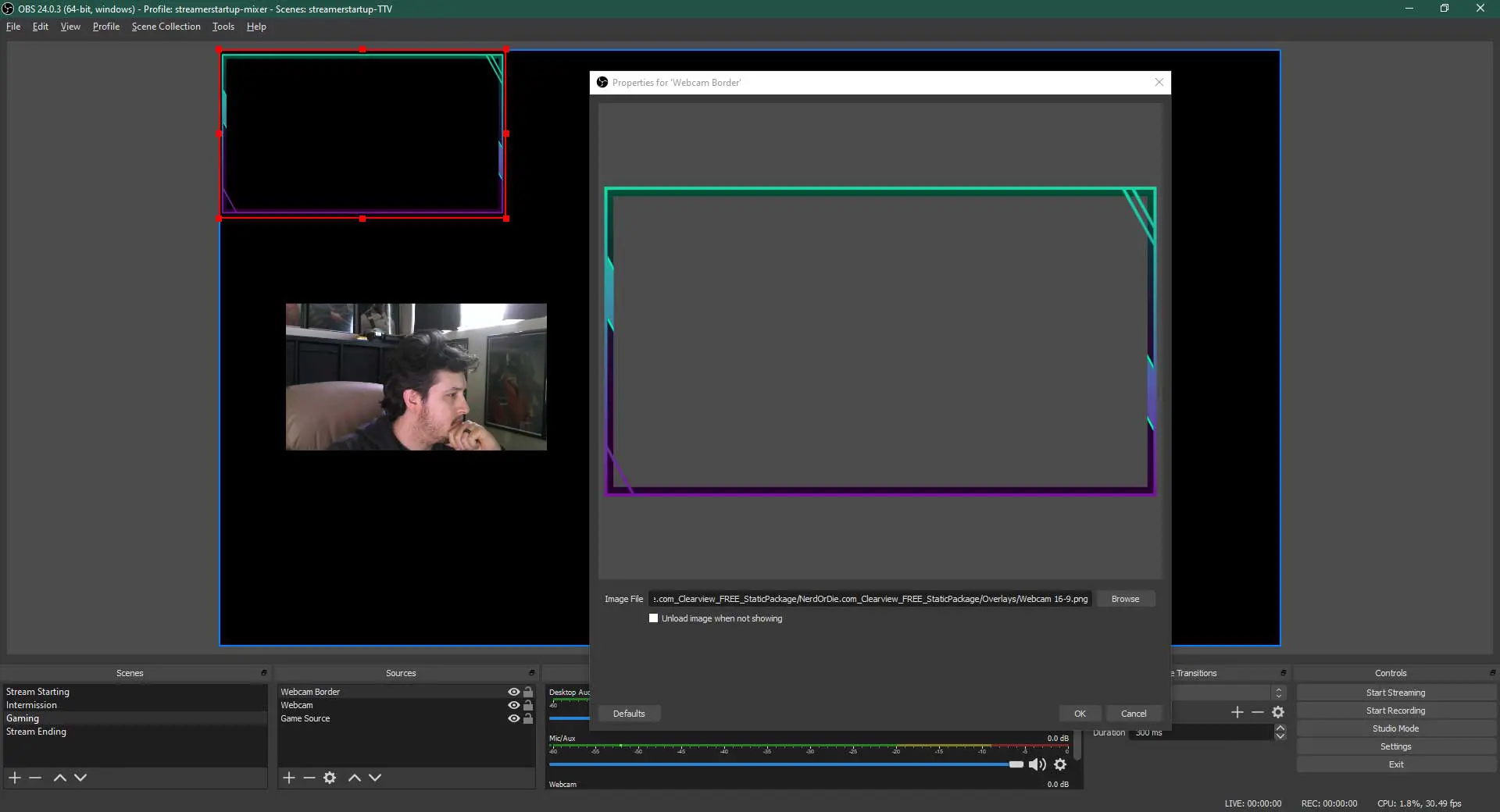
Task: Open the Edit menu
Action: 41,27
